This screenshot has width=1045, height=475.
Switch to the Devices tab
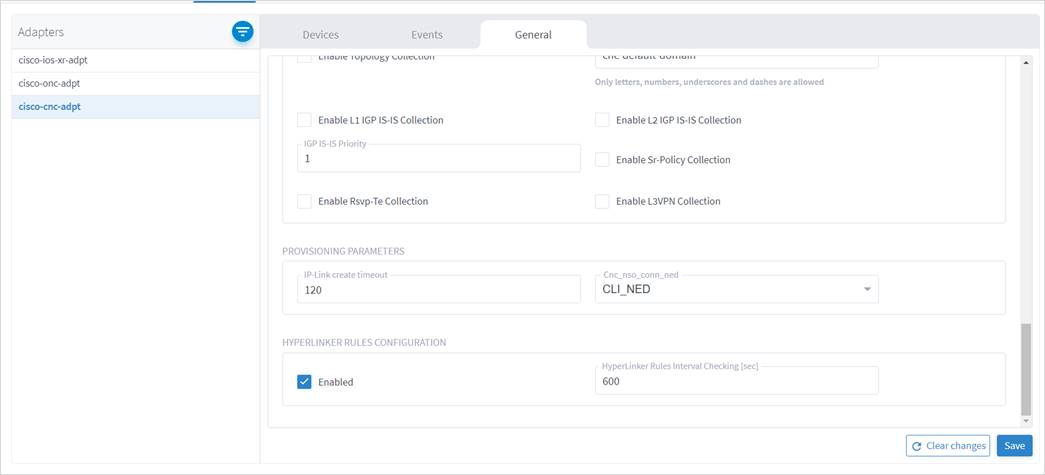click(321, 35)
